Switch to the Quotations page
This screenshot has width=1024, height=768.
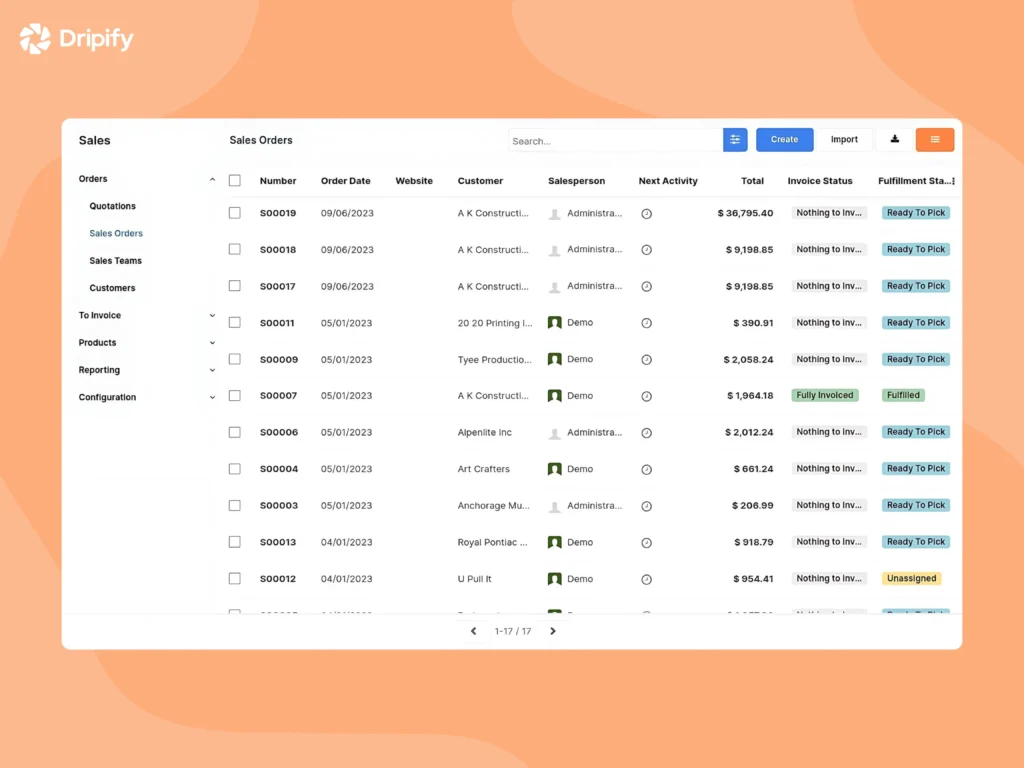pyautogui.click(x=111, y=206)
